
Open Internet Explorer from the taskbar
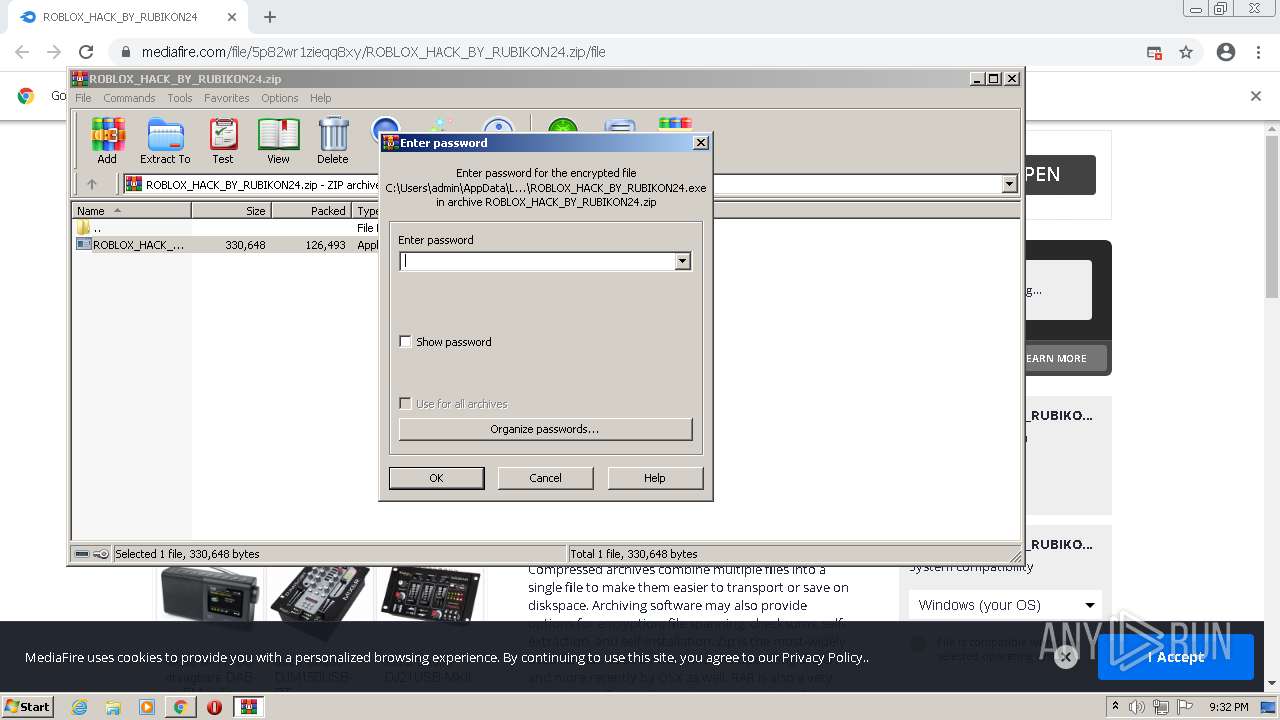pos(79,707)
